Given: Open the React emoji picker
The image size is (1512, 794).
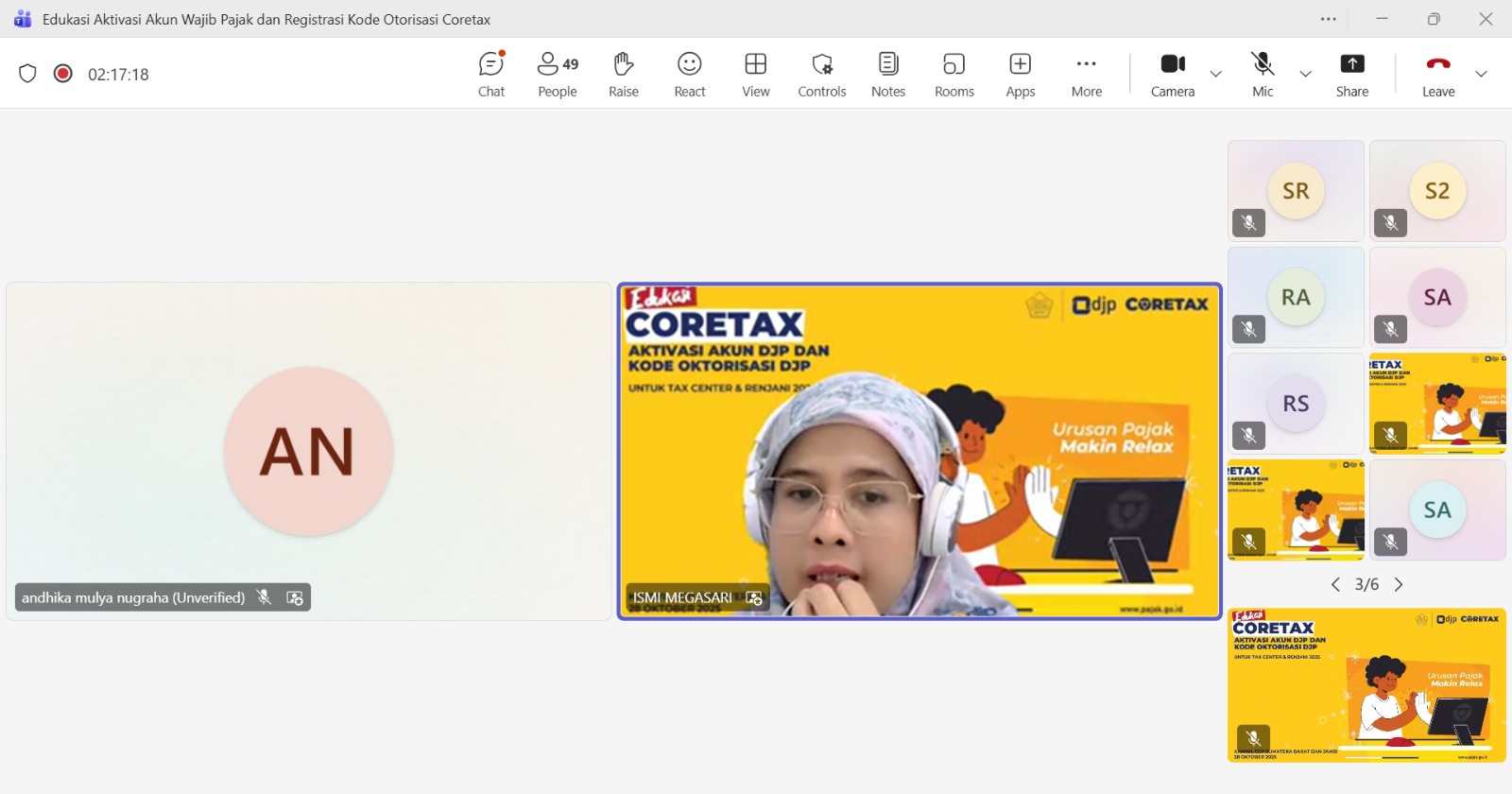Looking at the screenshot, I should point(690,74).
